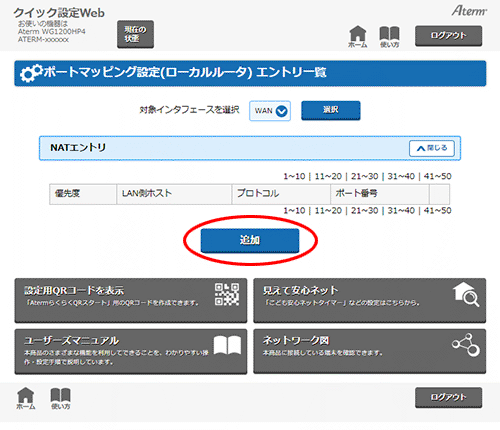Collapse NATエントリ with 閉じる button
500x430 pixels.
[432, 148]
